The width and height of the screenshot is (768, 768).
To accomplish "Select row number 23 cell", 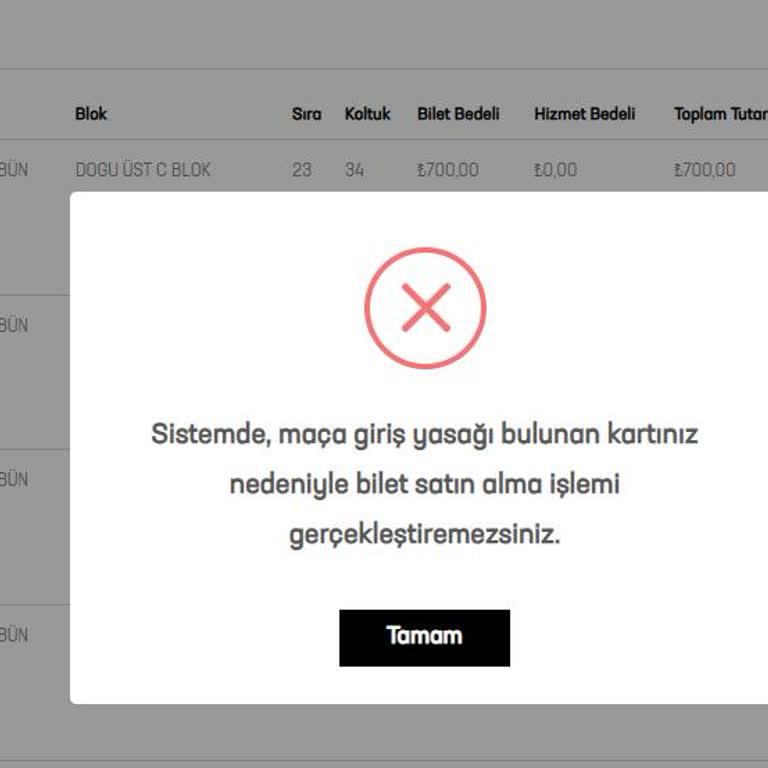I will 302,169.
